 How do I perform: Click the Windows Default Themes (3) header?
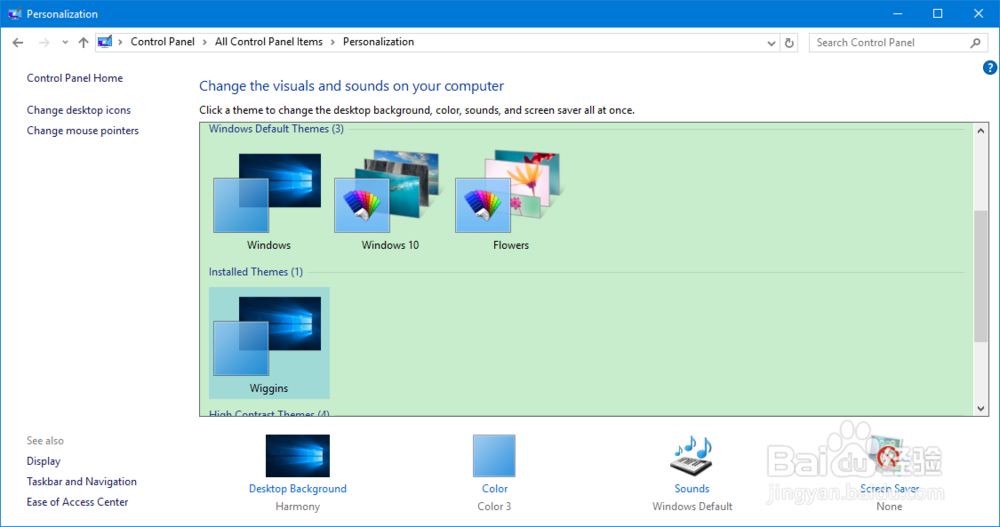click(276, 129)
